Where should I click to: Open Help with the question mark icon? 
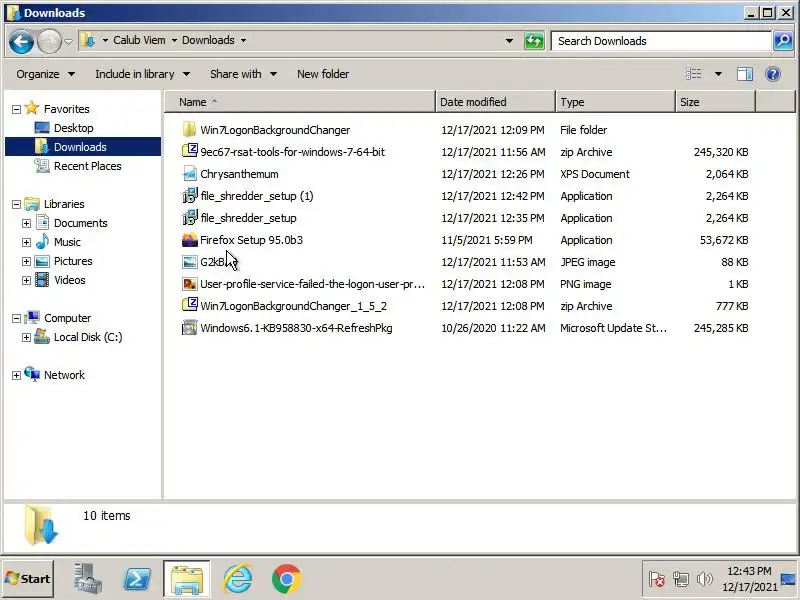coord(773,74)
